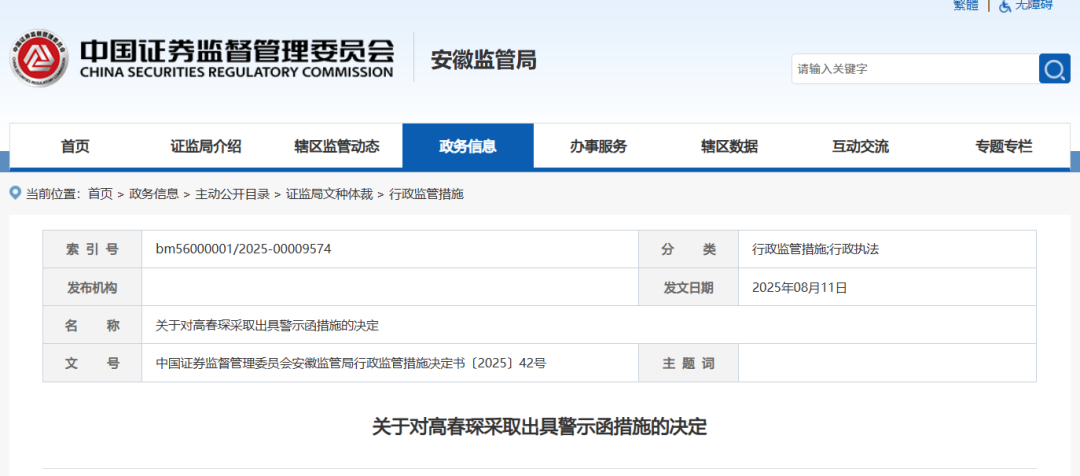
Task: Click CHINA SECURITIES REGULATORY COMMISSION English text
Action: [237, 72]
